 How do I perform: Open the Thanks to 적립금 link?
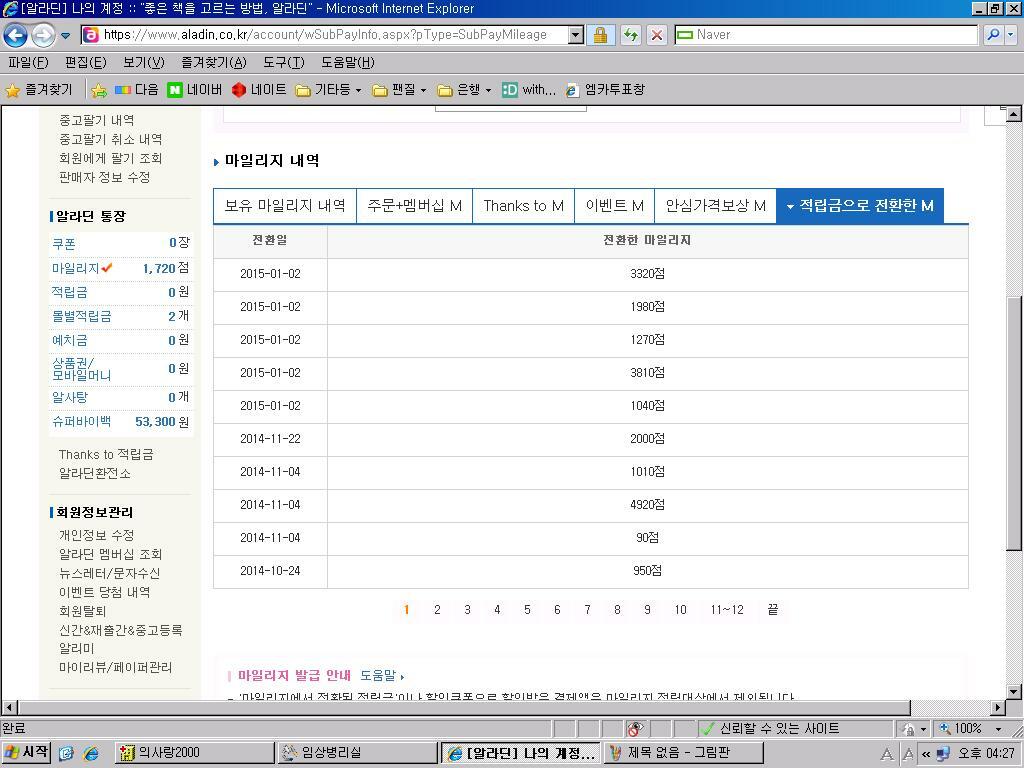(106, 455)
